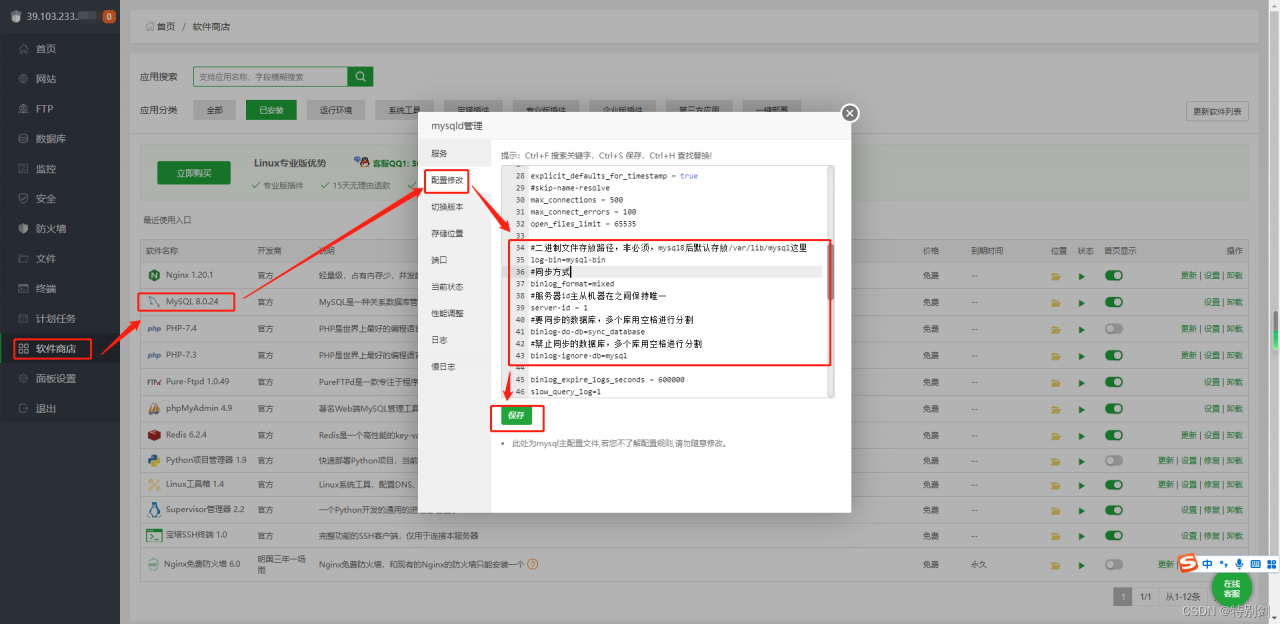The width and height of the screenshot is (1280, 624).
Task: Toggle homepage display for Redis 6.2.4
Action: tap(1113, 436)
